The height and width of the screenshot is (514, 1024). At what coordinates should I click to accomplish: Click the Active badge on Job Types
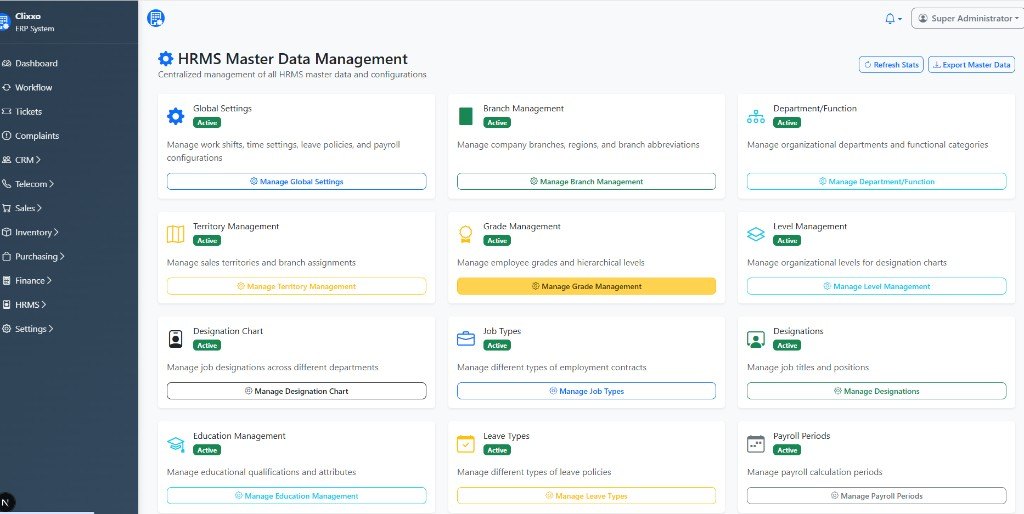point(497,345)
